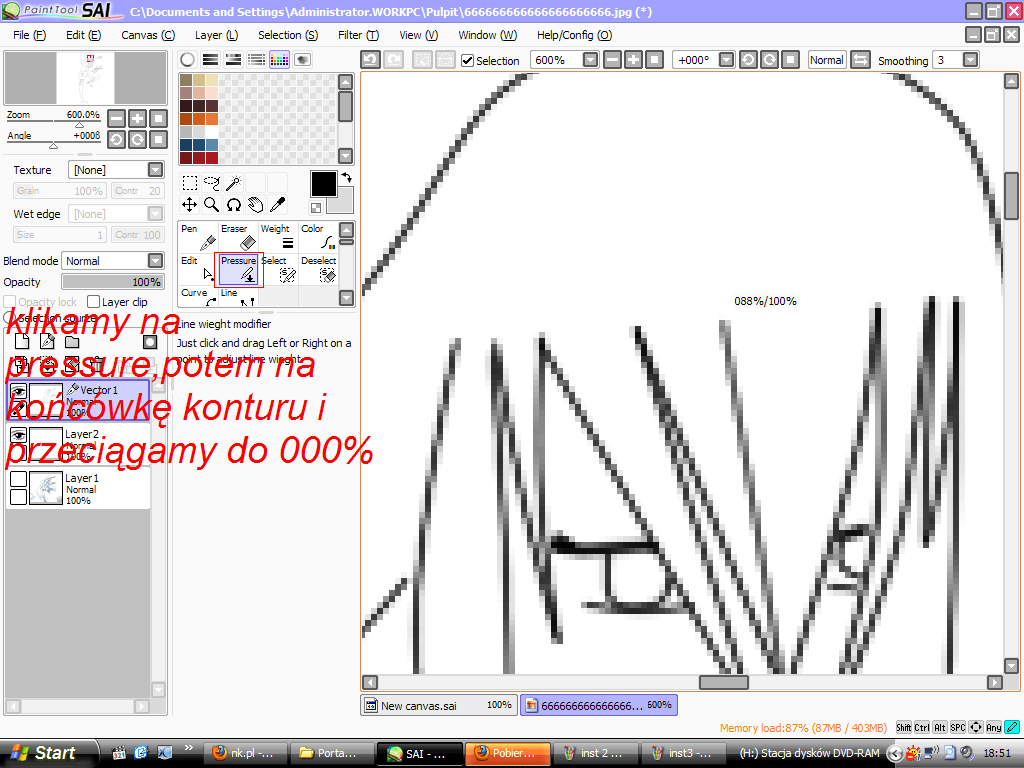
Task: Toggle the swatches panel button
Action: pos(279,60)
